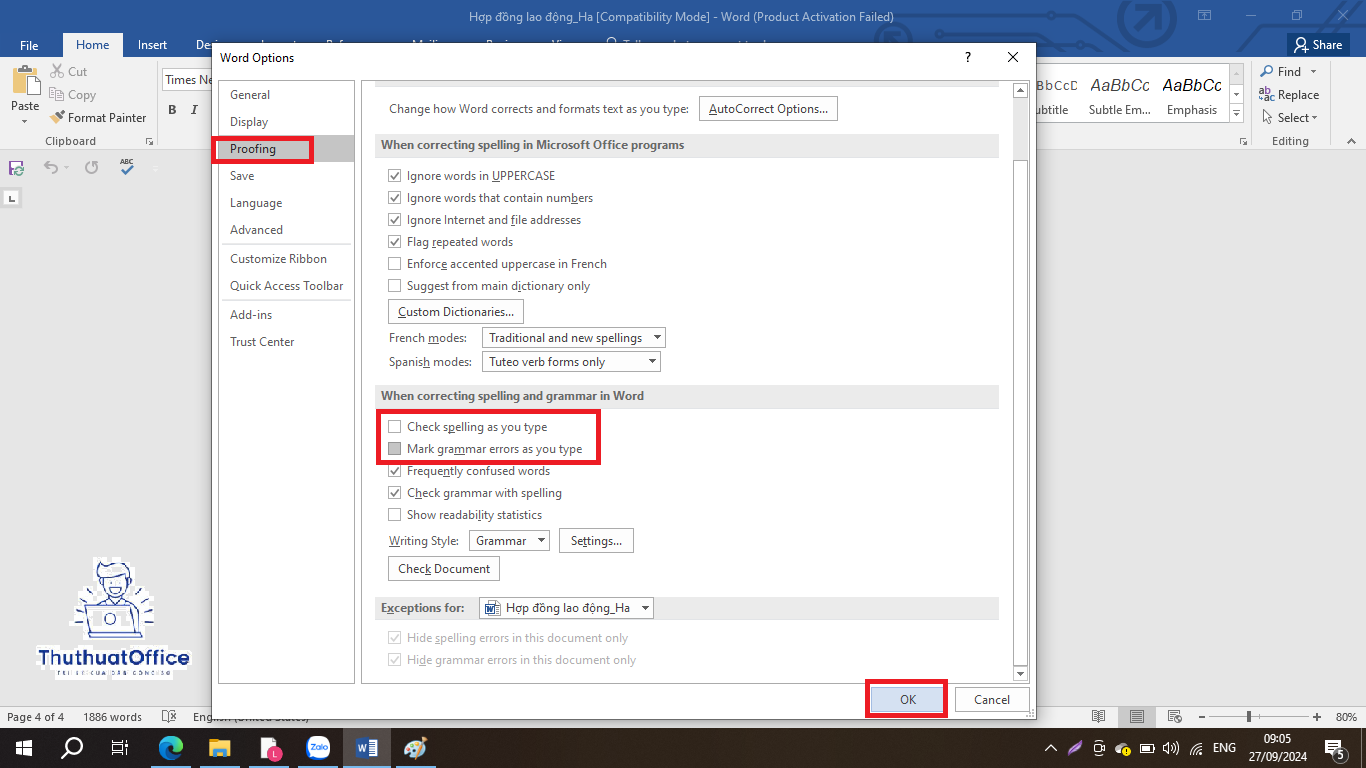Select the Format Painter brush

(57, 117)
